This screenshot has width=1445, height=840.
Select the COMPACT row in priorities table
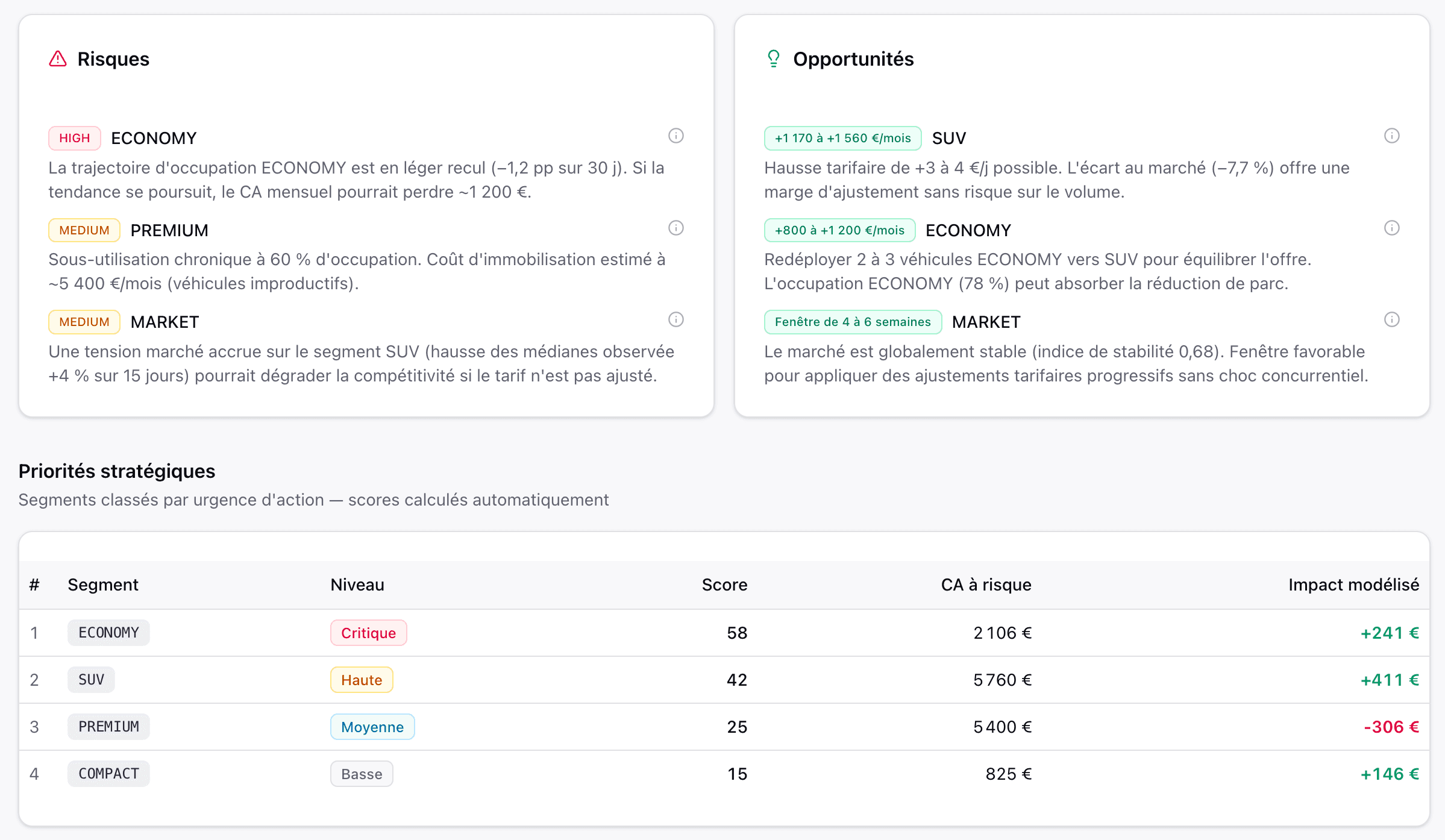[x=108, y=774]
